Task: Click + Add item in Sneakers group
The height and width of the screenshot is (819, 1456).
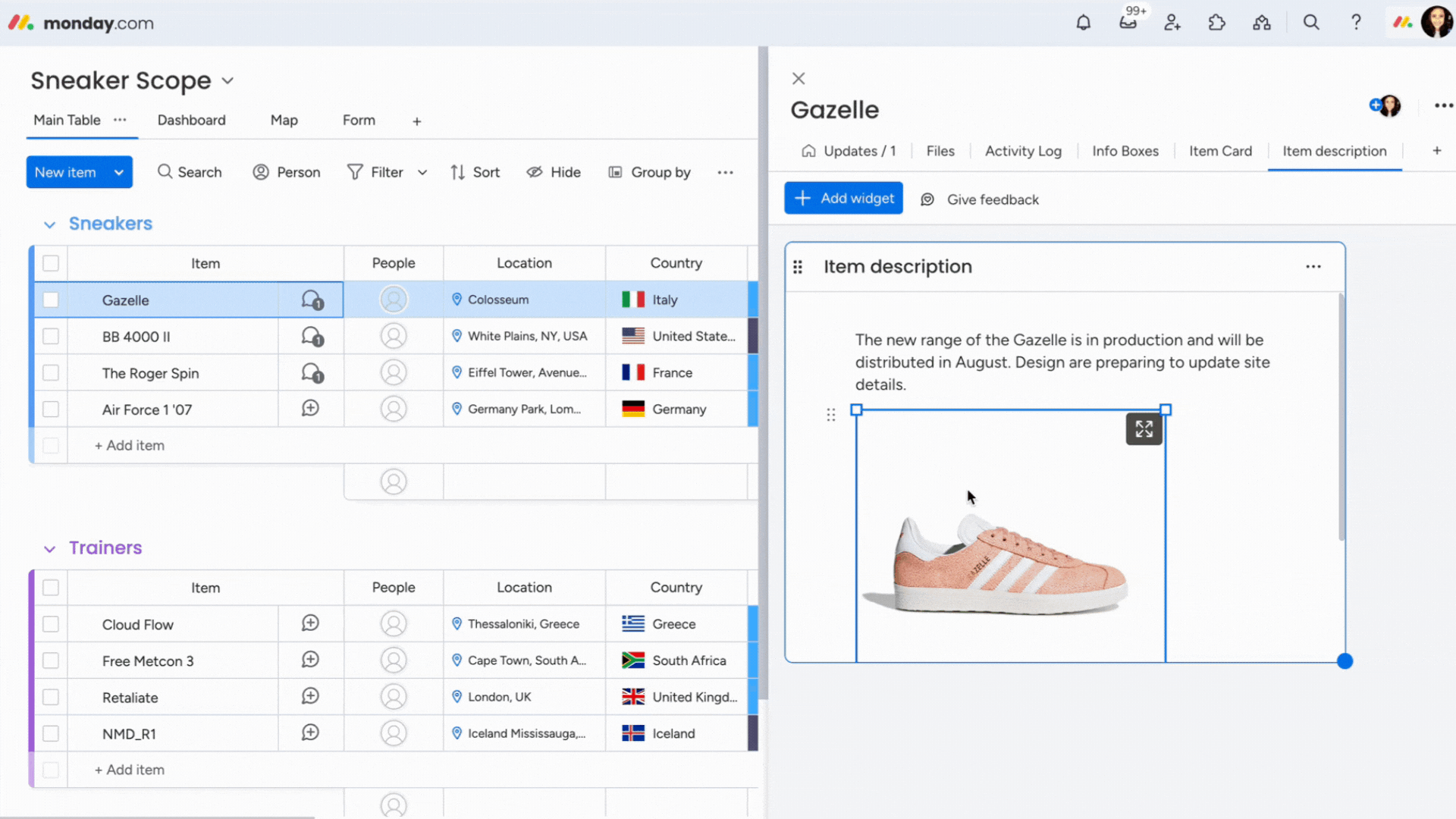Action: coord(130,445)
